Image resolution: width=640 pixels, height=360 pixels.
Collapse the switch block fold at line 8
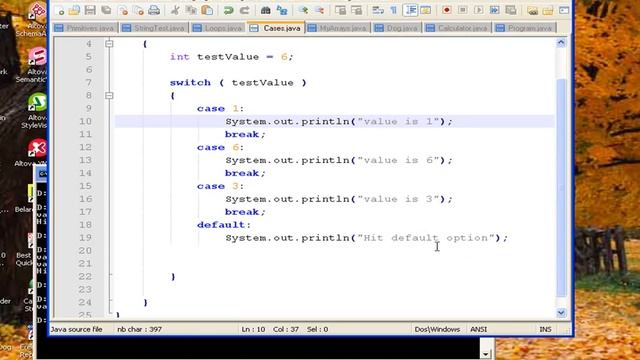pyautogui.click(x=109, y=96)
